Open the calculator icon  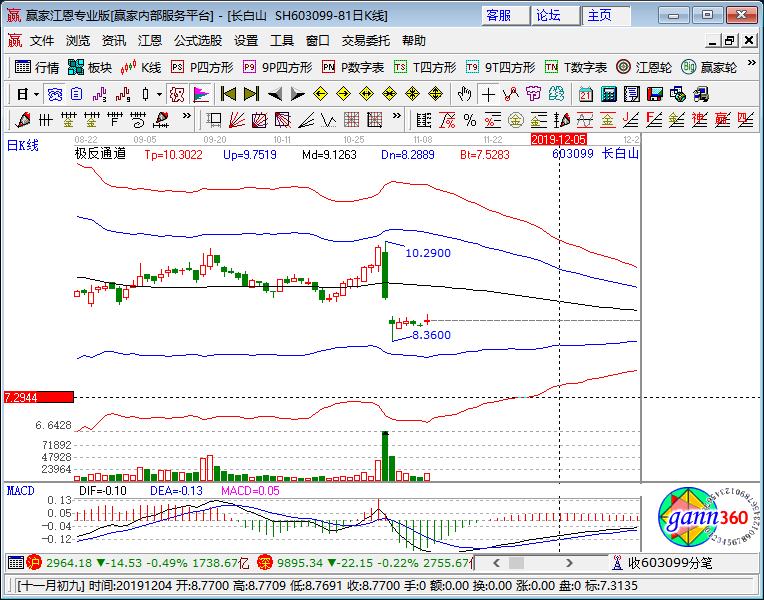[609, 94]
